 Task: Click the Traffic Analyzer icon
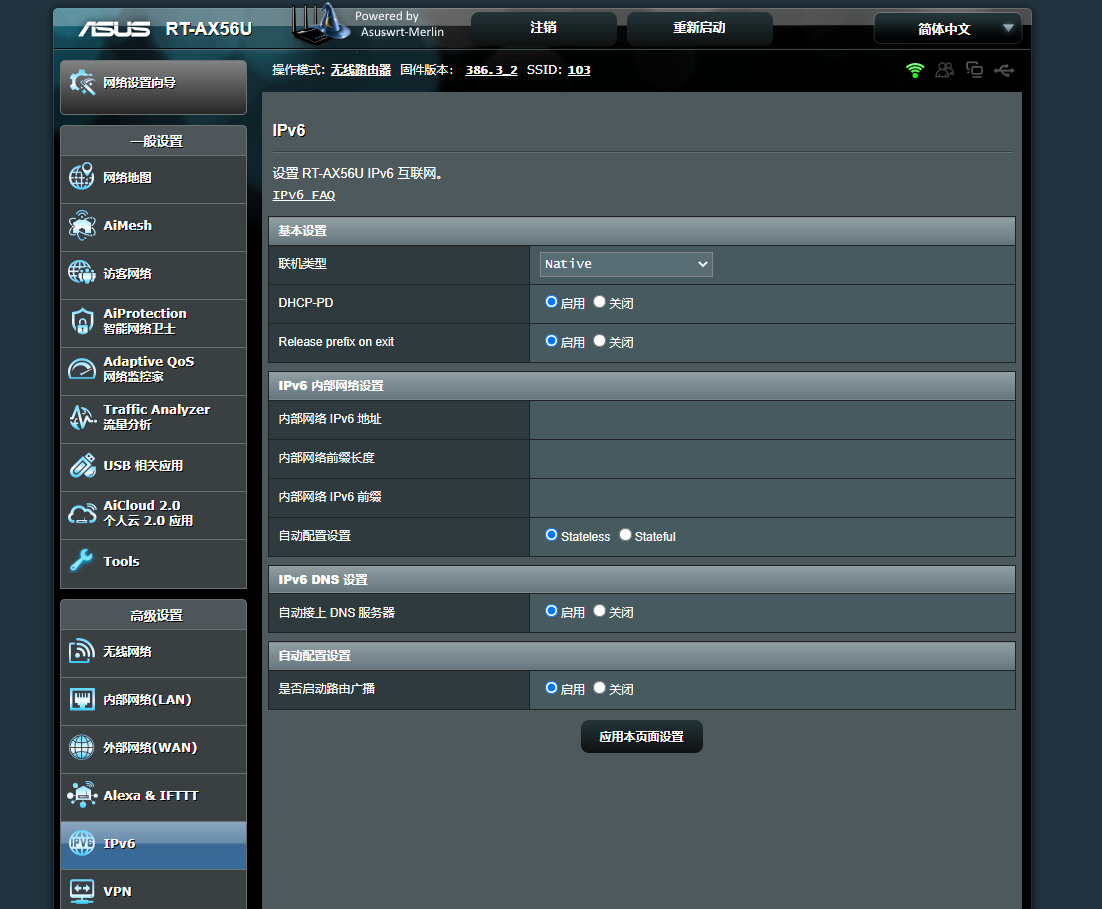click(x=82, y=417)
